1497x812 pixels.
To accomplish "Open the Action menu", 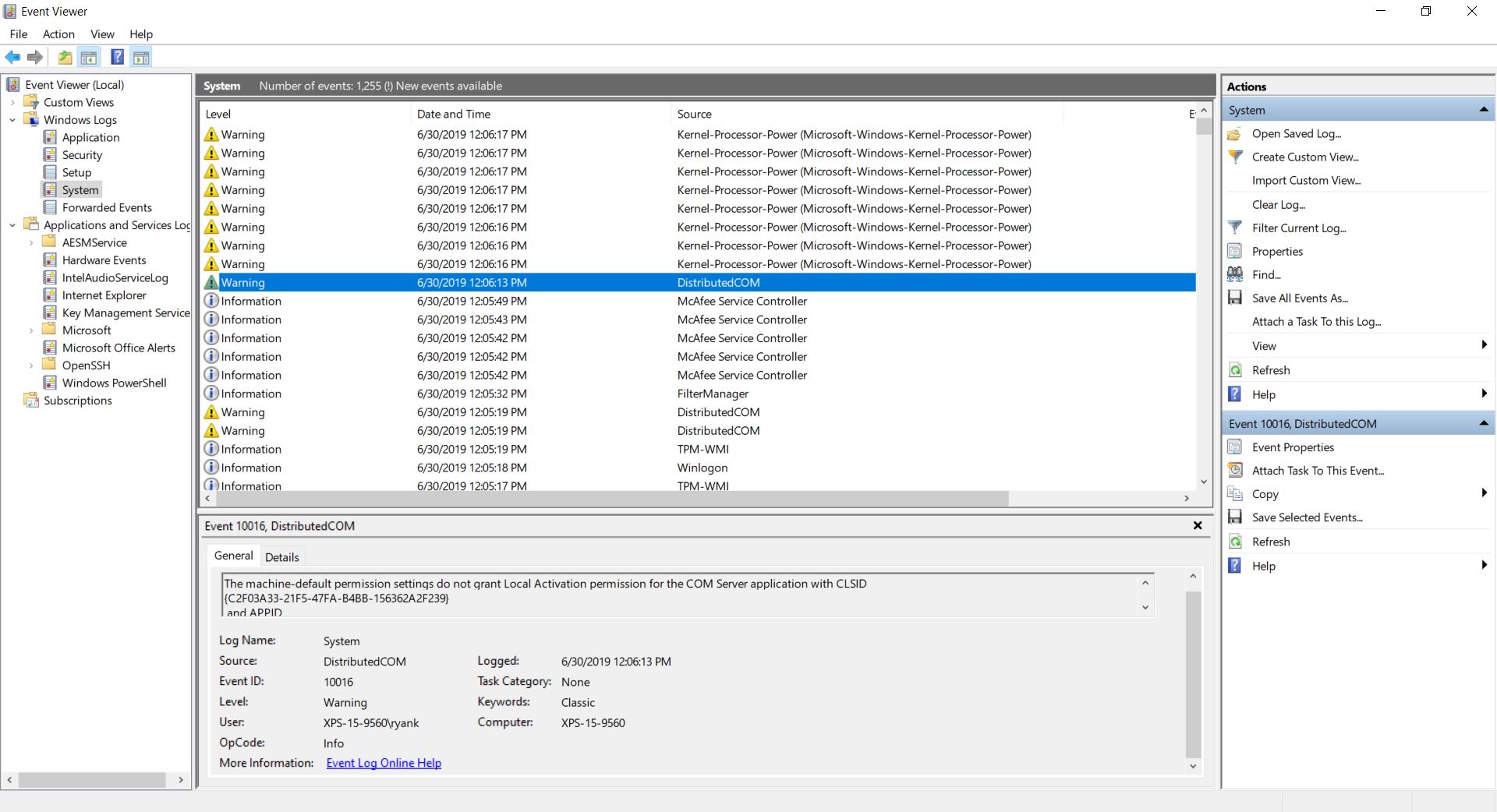I will (x=58, y=34).
